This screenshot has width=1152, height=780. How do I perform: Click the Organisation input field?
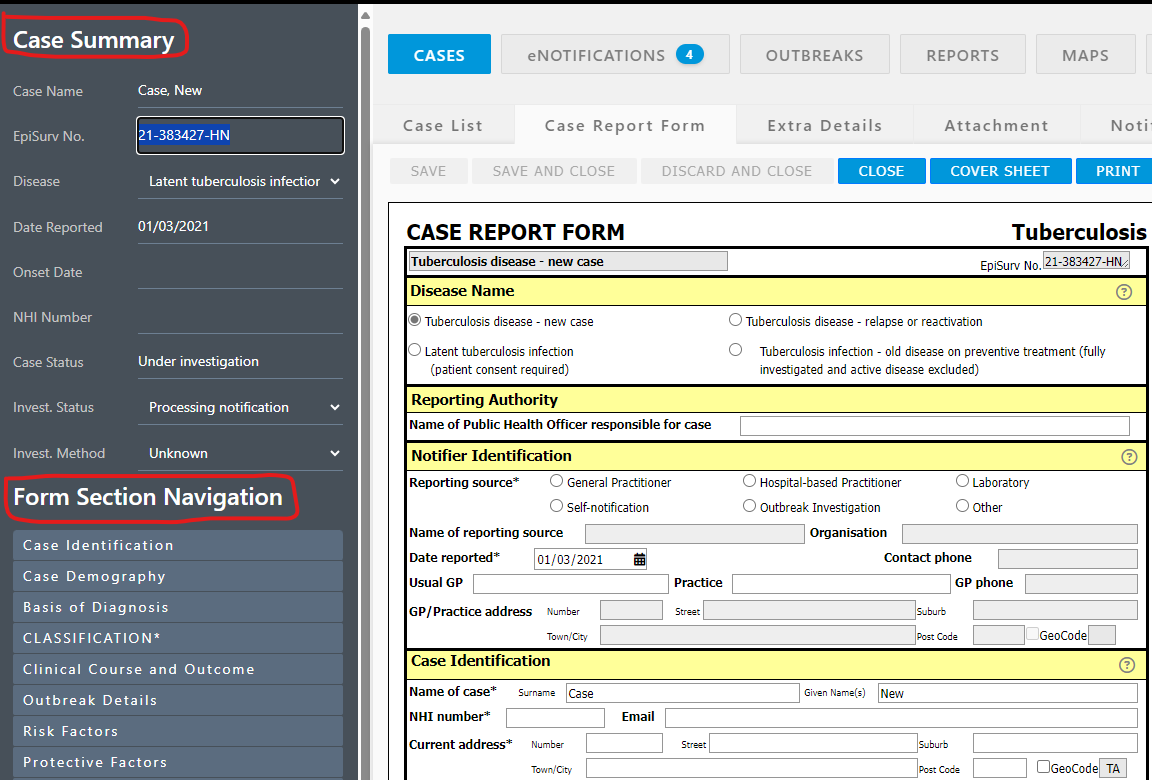click(x=1020, y=533)
